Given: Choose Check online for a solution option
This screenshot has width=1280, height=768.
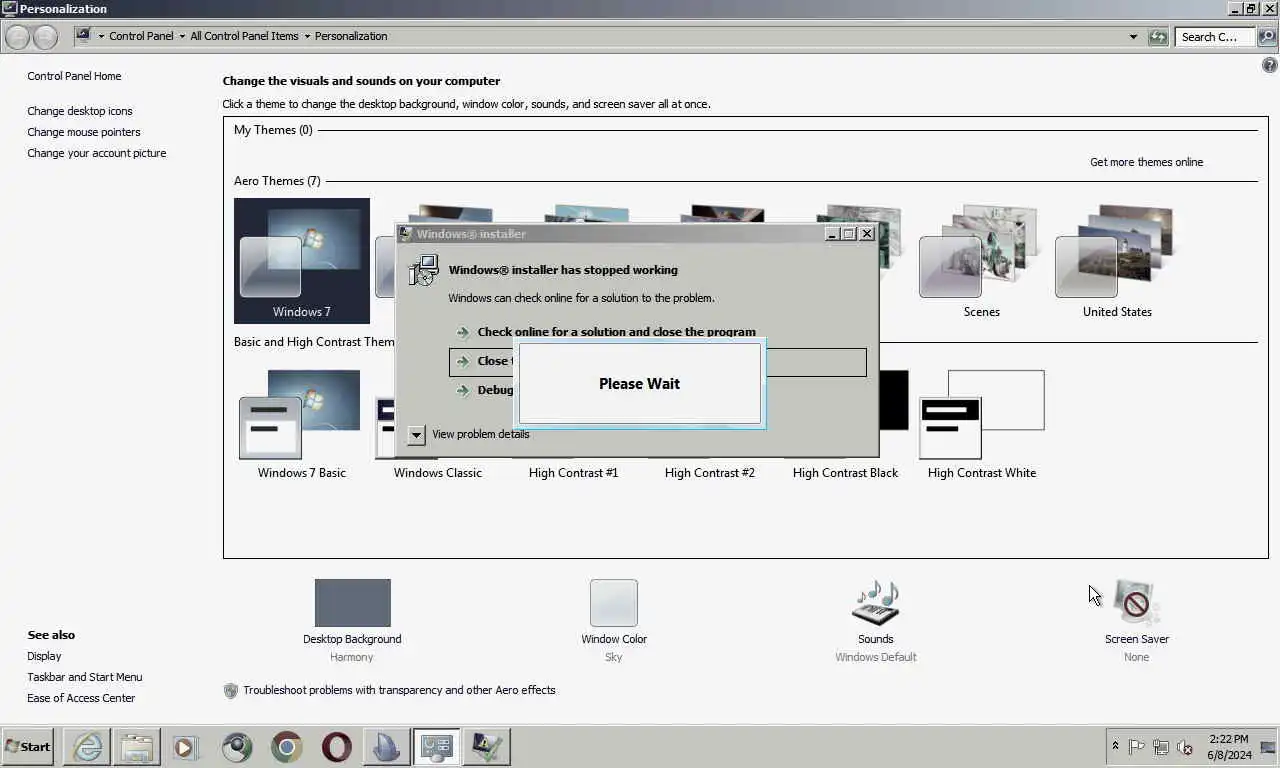Looking at the screenshot, I should click(x=616, y=332).
